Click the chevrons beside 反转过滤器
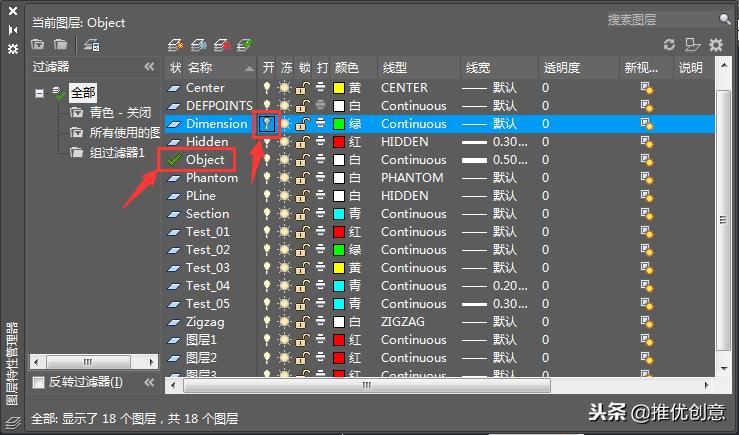Viewport: 739px width, 435px height. point(149,382)
